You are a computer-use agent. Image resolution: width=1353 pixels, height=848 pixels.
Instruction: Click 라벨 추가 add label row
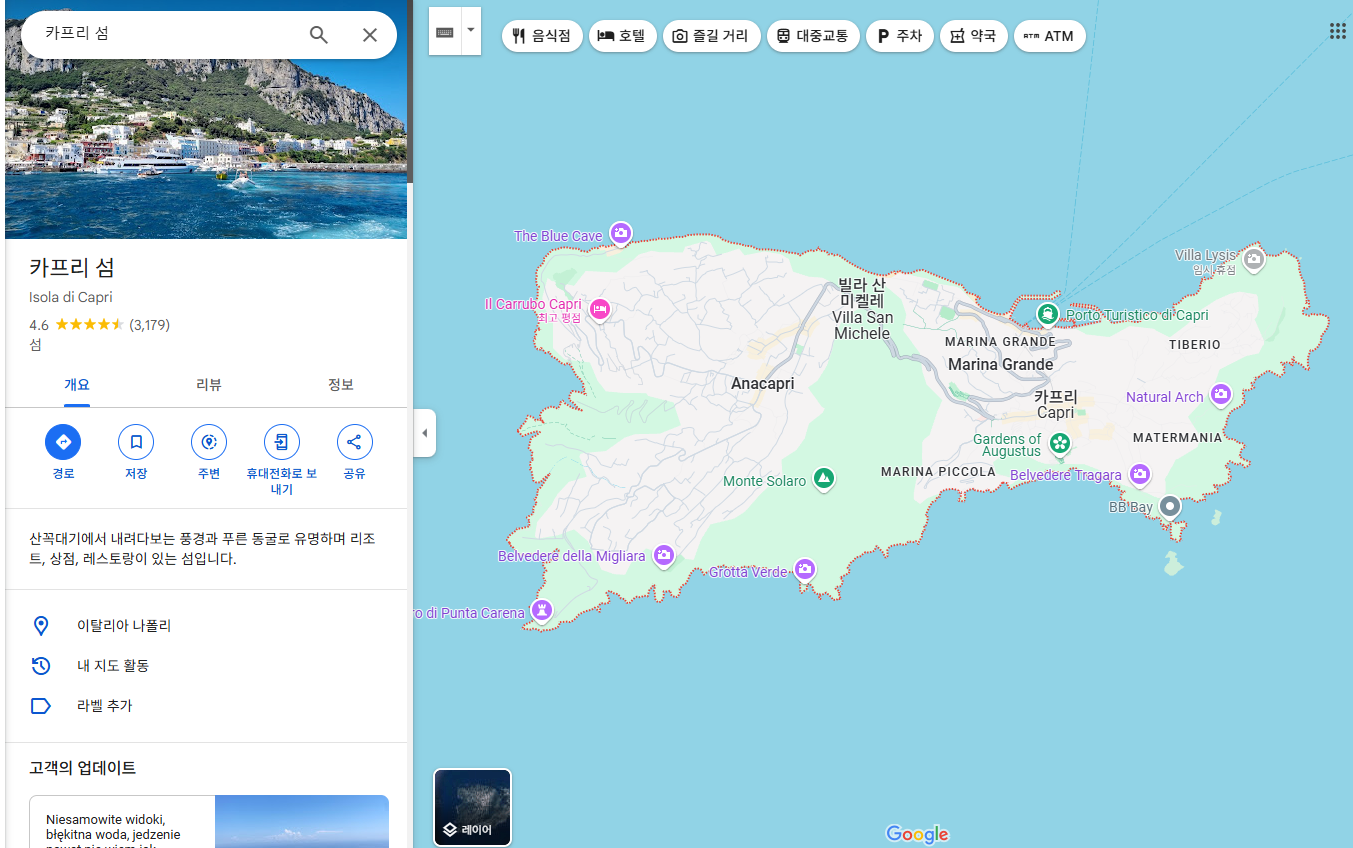(208, 706)
